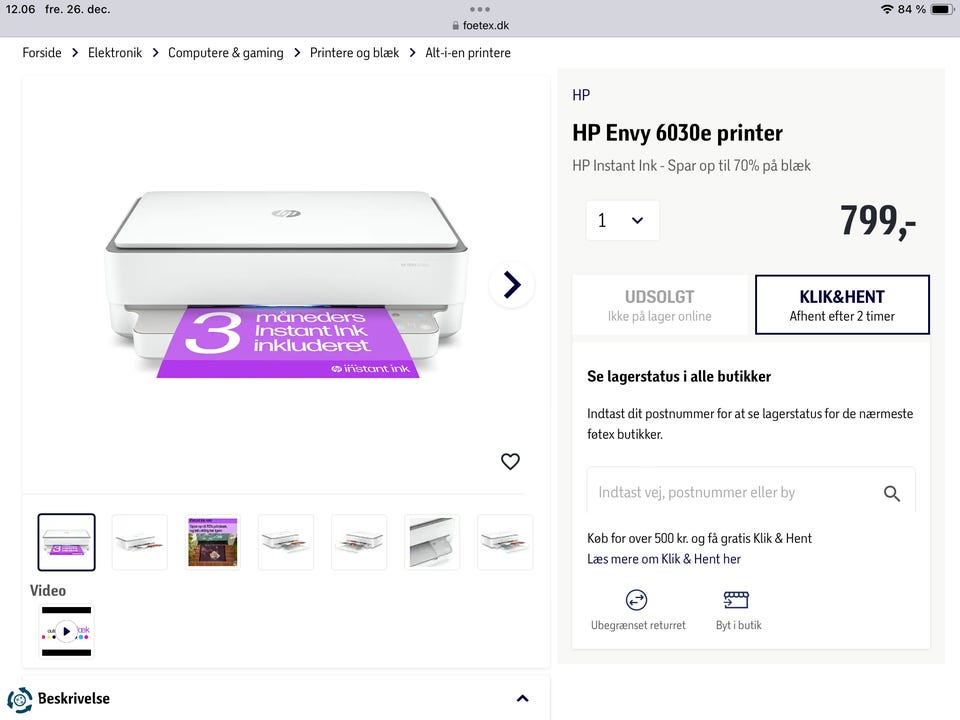Tap the foetex.dk address bar
The image size is (960, 720).
480,26
